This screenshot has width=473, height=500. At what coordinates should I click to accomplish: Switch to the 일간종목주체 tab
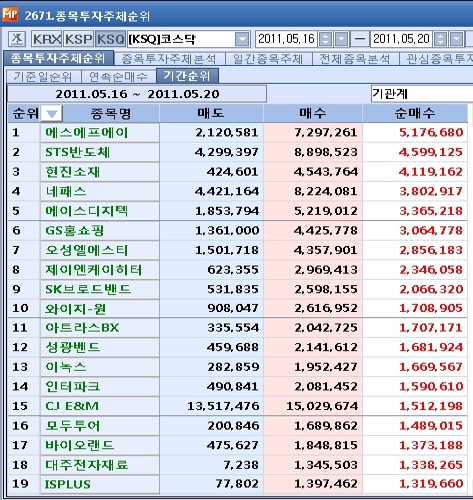[x=268, y=59]
